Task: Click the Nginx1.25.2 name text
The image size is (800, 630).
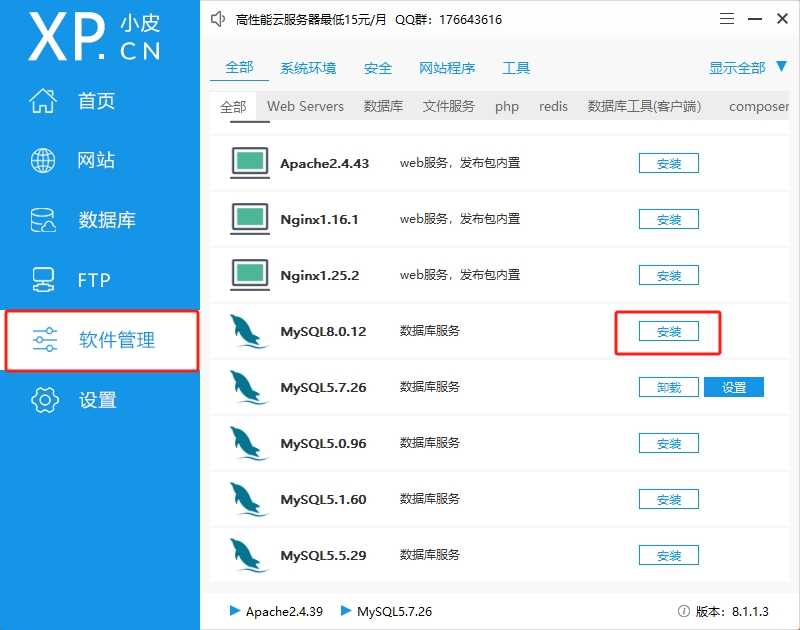Action: (x=320, y=275)
